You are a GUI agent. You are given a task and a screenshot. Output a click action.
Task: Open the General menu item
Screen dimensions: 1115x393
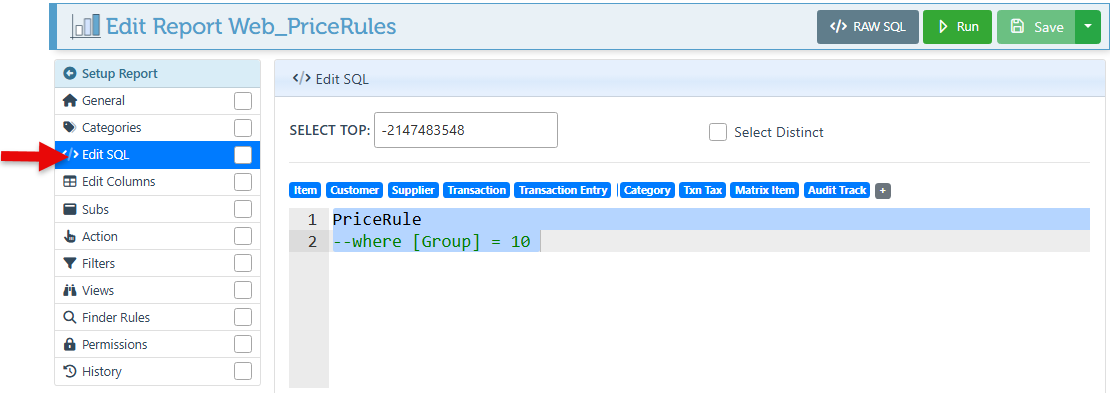157,101
